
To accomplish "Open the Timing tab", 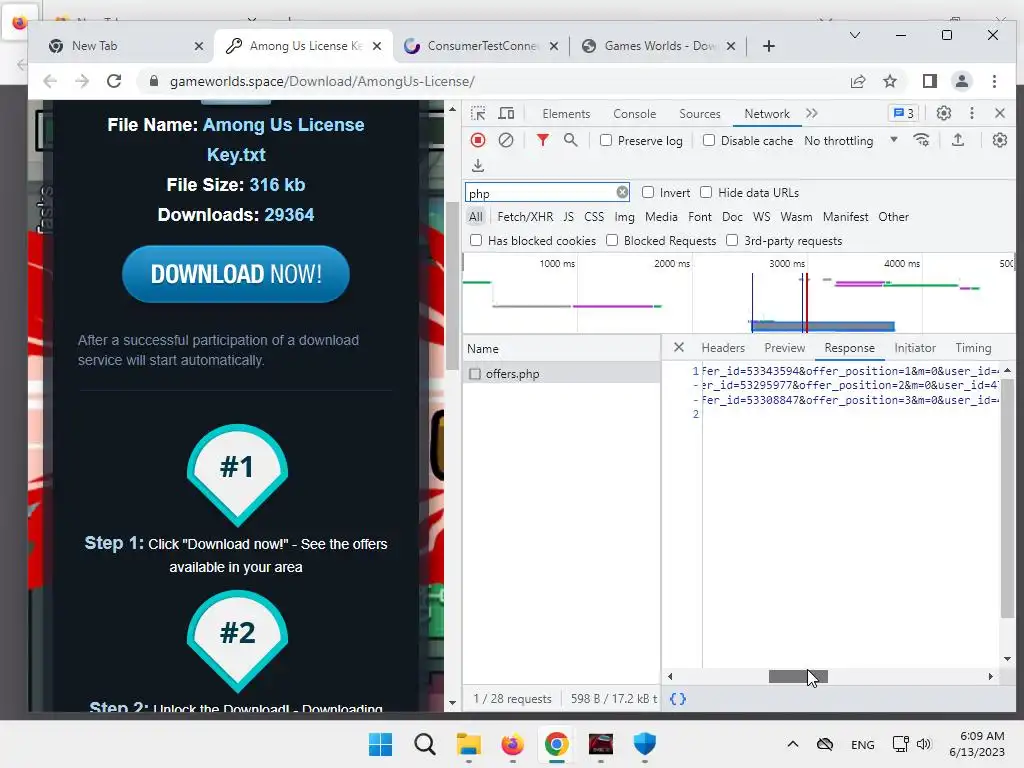I will 973,348.
